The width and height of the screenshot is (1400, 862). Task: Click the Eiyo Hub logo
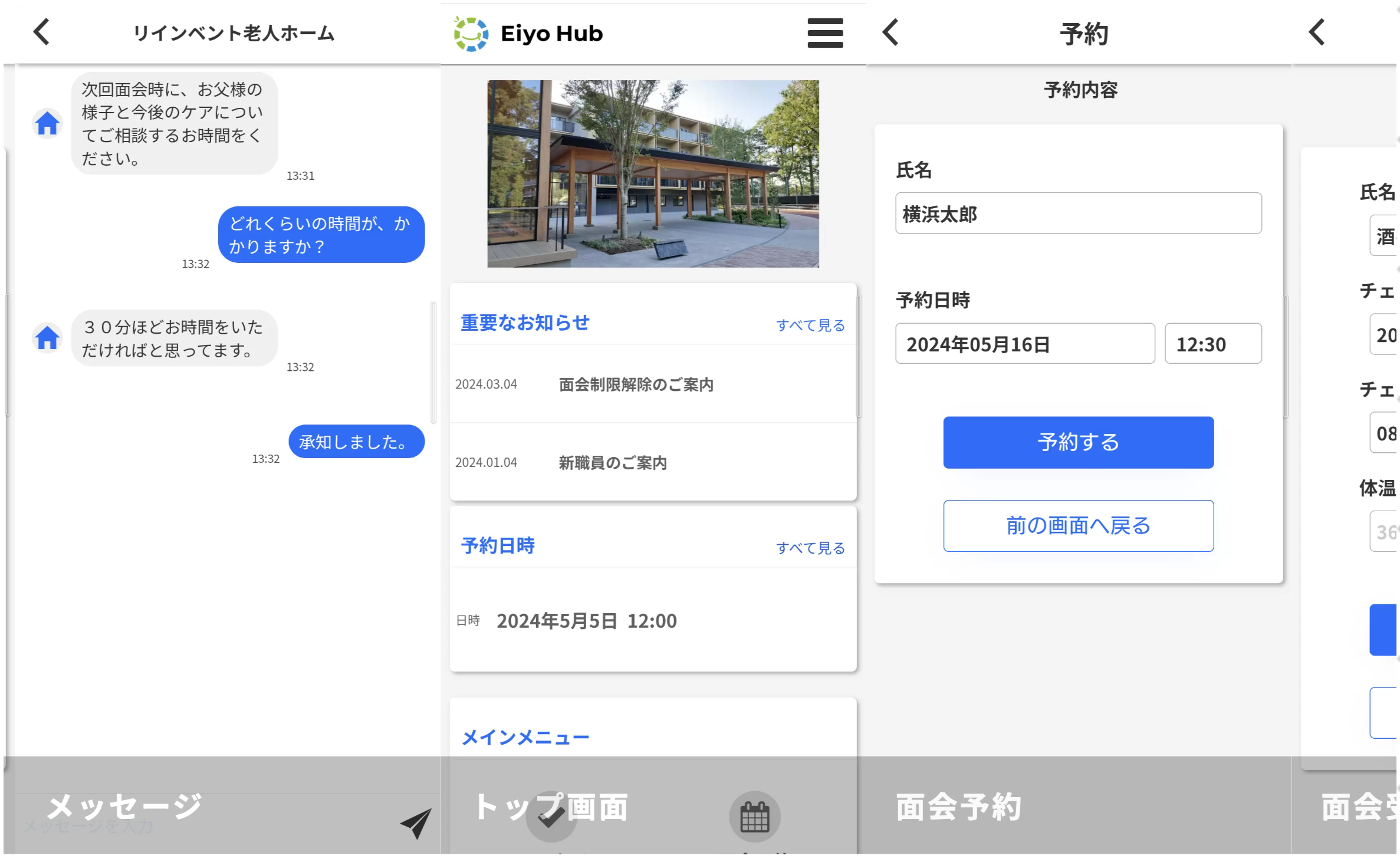(471, 34)
